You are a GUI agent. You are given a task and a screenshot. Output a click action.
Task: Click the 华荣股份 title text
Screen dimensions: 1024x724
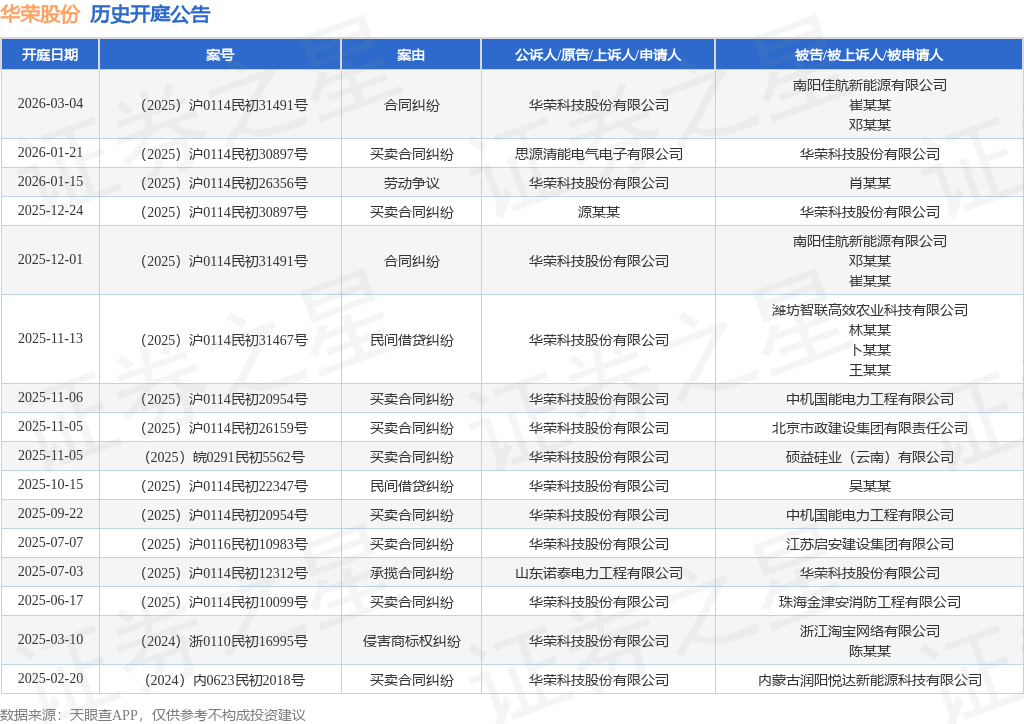[x=40, y=14]
